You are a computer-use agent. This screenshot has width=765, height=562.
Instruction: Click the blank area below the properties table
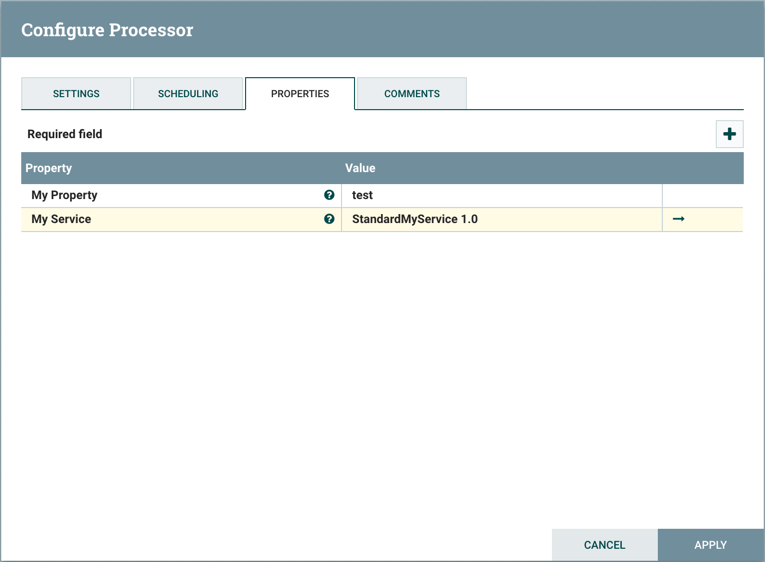click(382, 380)
